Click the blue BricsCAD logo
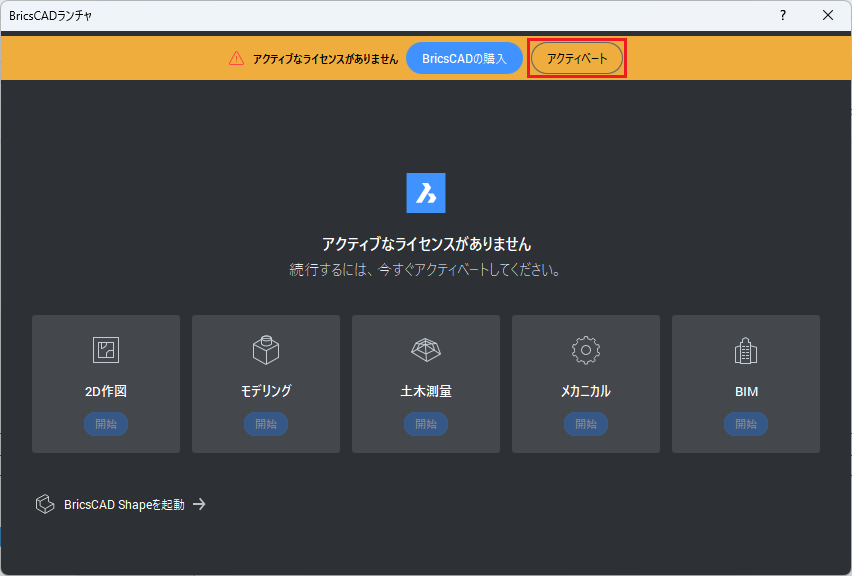852x576 pixels. click(x=426, y=193)
